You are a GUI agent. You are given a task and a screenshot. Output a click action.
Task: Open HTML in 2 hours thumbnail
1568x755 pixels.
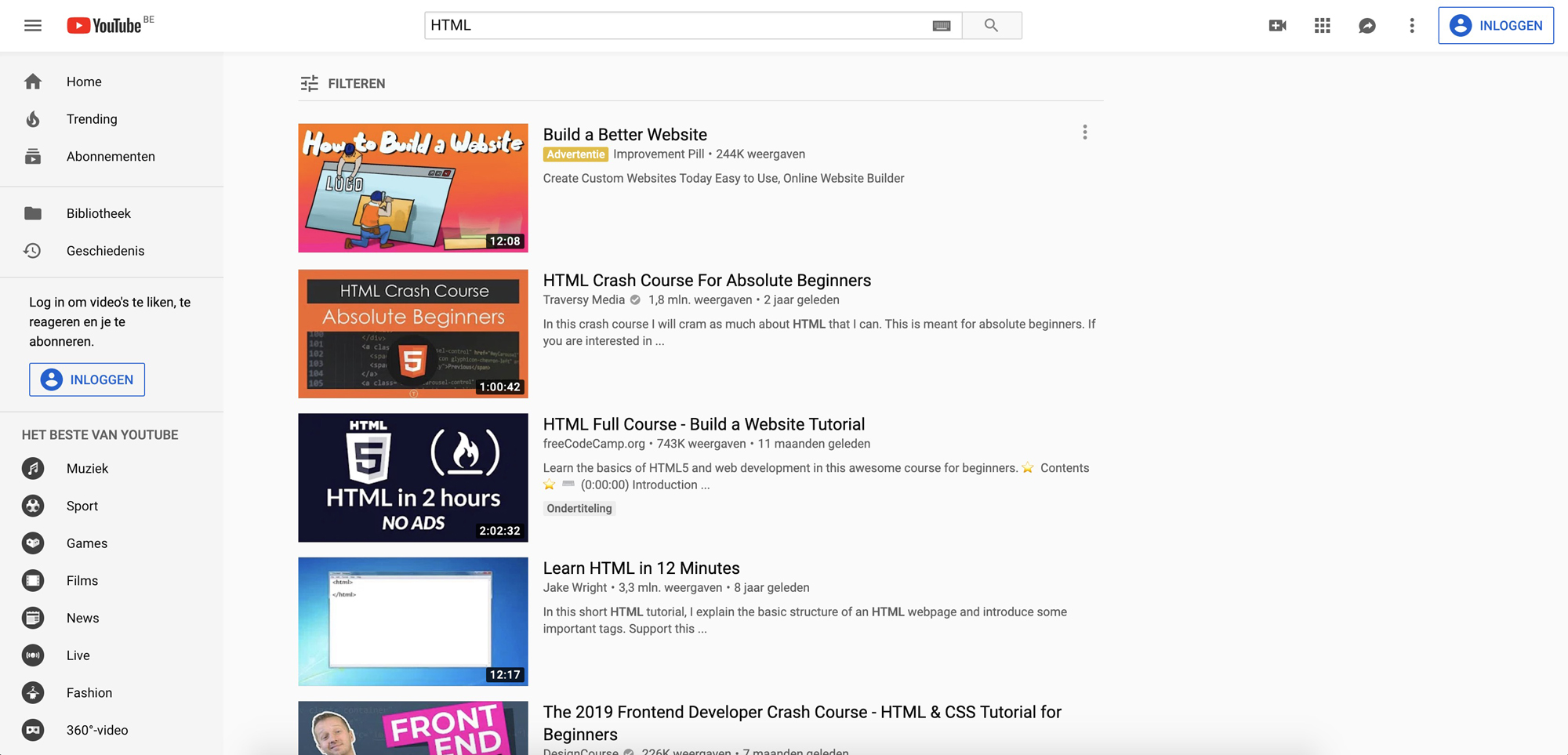[413, 477]
